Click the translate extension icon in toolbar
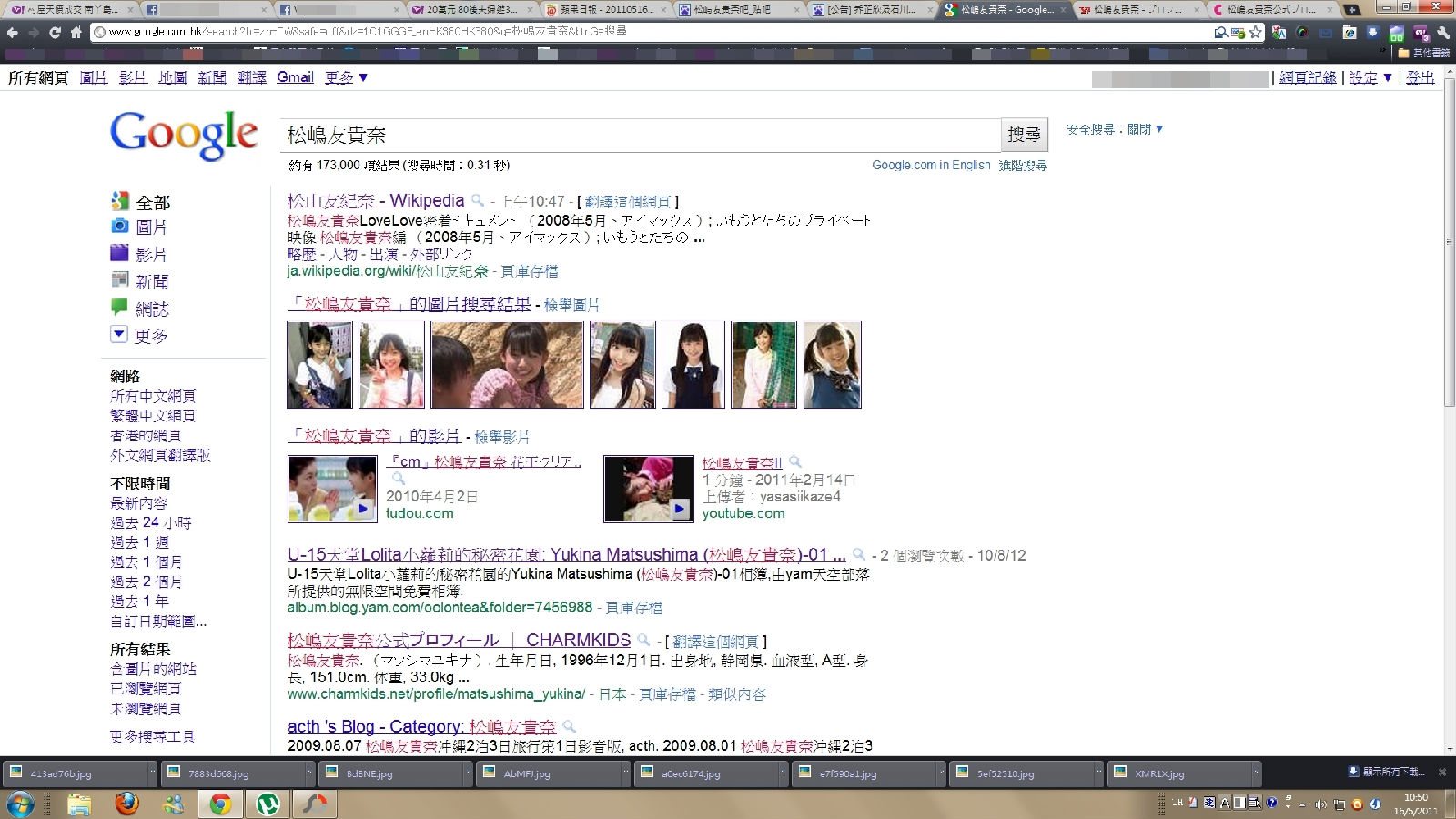Viewport: 1456px width, 819px height. (1279, 33)
